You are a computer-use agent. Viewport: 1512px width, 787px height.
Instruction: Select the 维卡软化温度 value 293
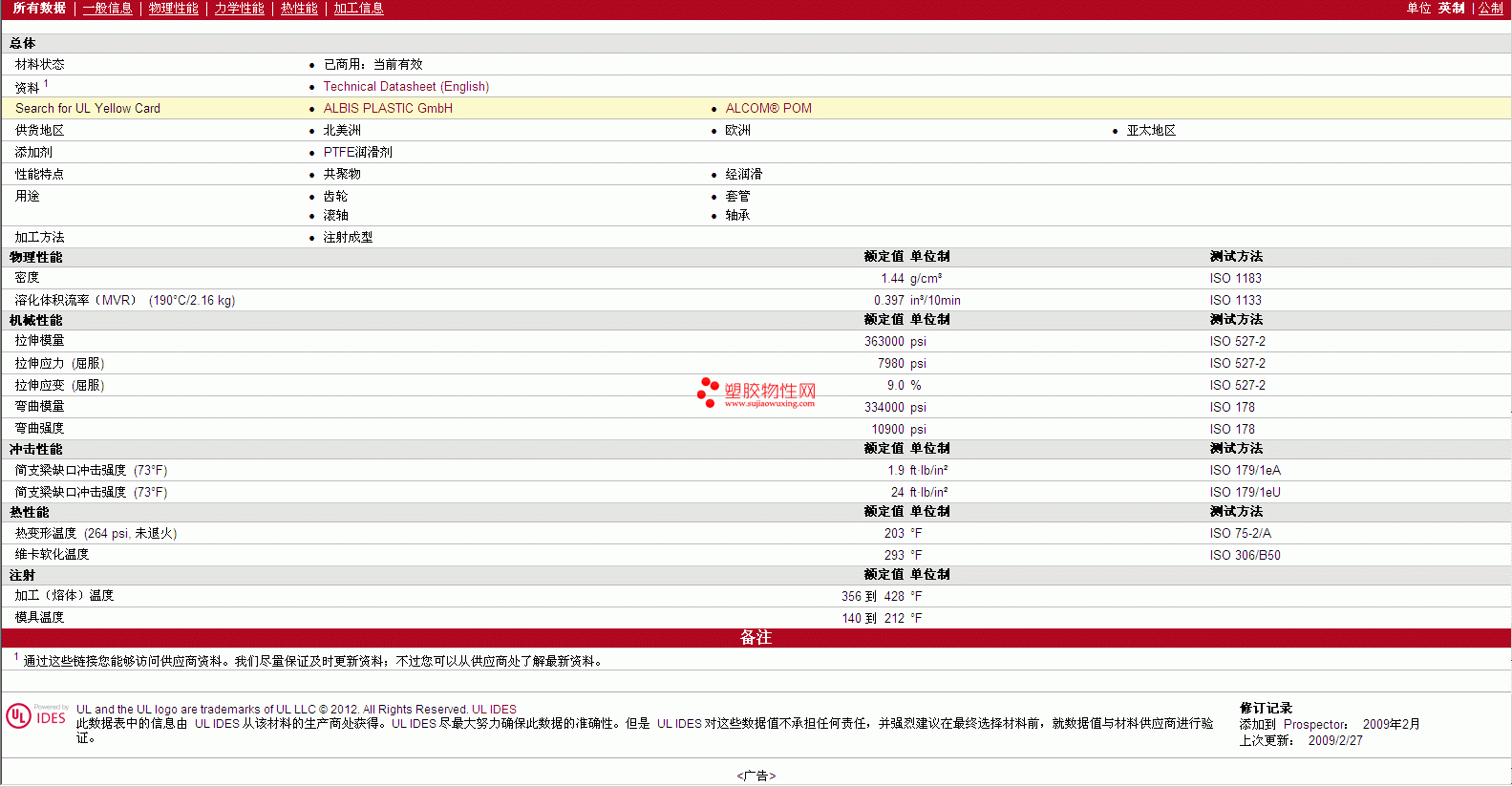pos(894,555)
